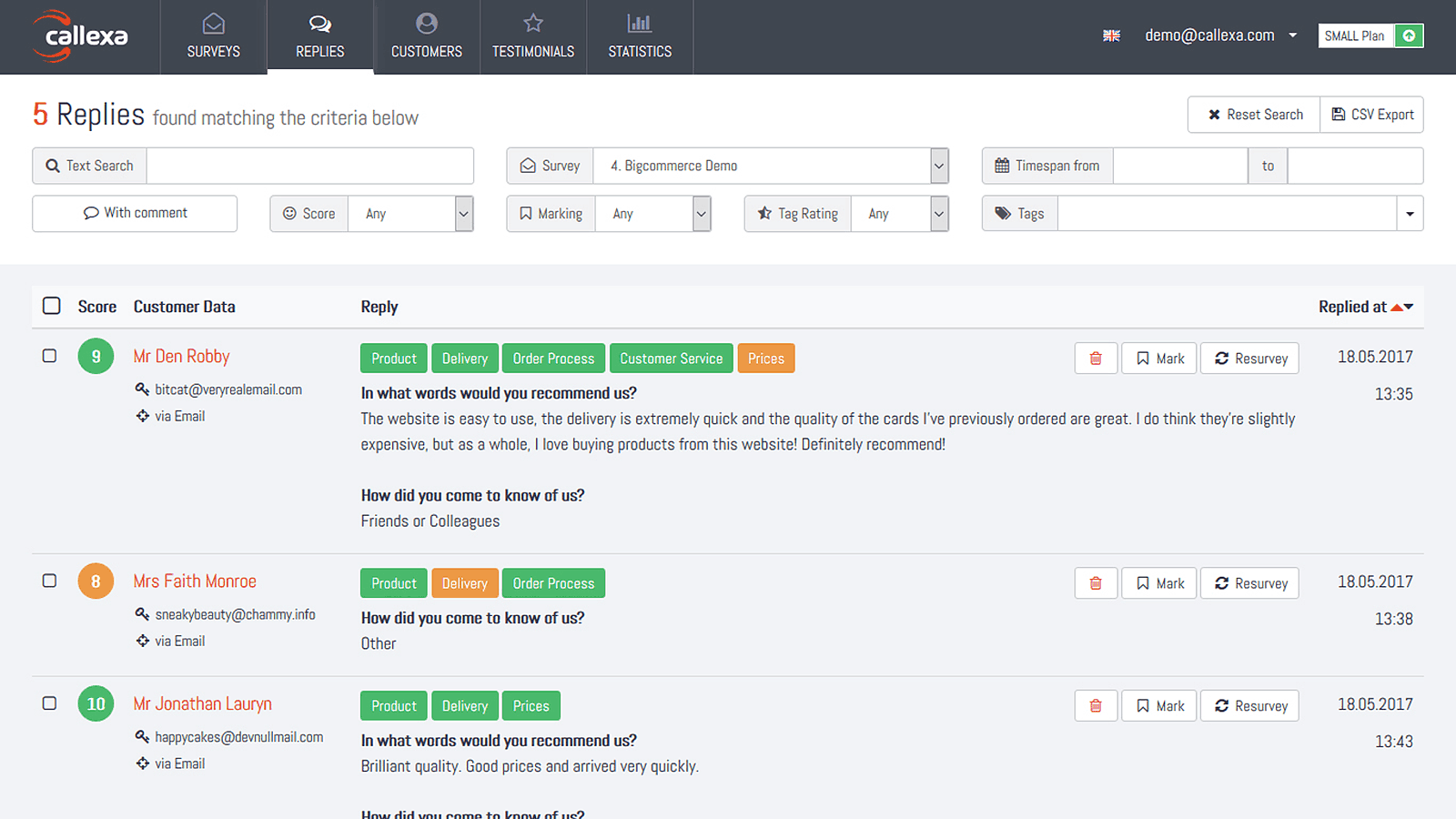This screenshot has height=819, width=1456.
Task: Click inside the Text Search field
Action: [x=309, y=166]
